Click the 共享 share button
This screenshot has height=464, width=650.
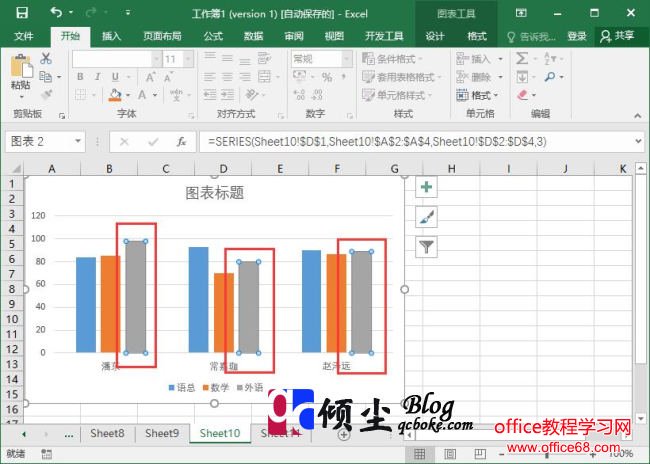pyautogui.click(x=617, y=36)
